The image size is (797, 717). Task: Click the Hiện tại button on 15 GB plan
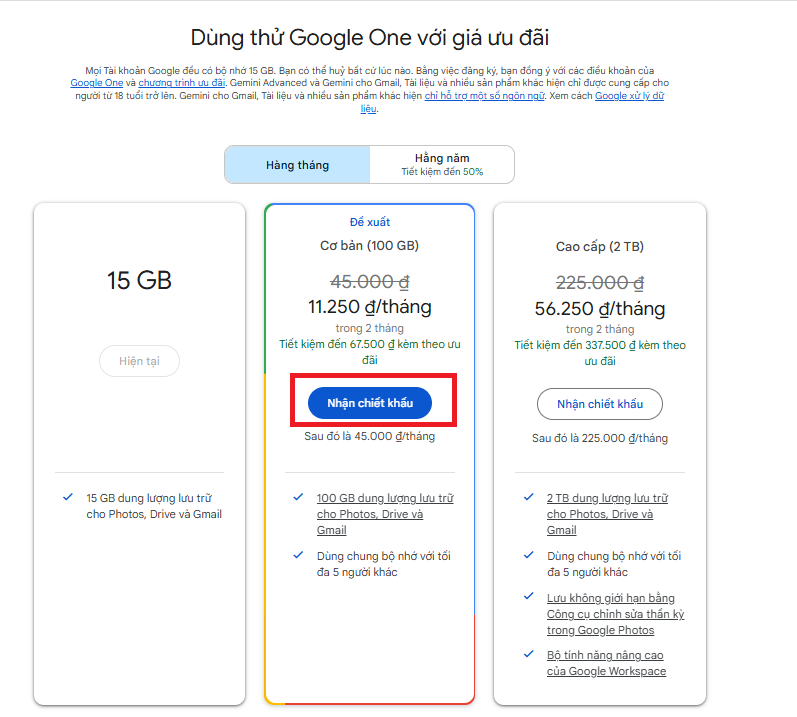click(x=139, y=361)
